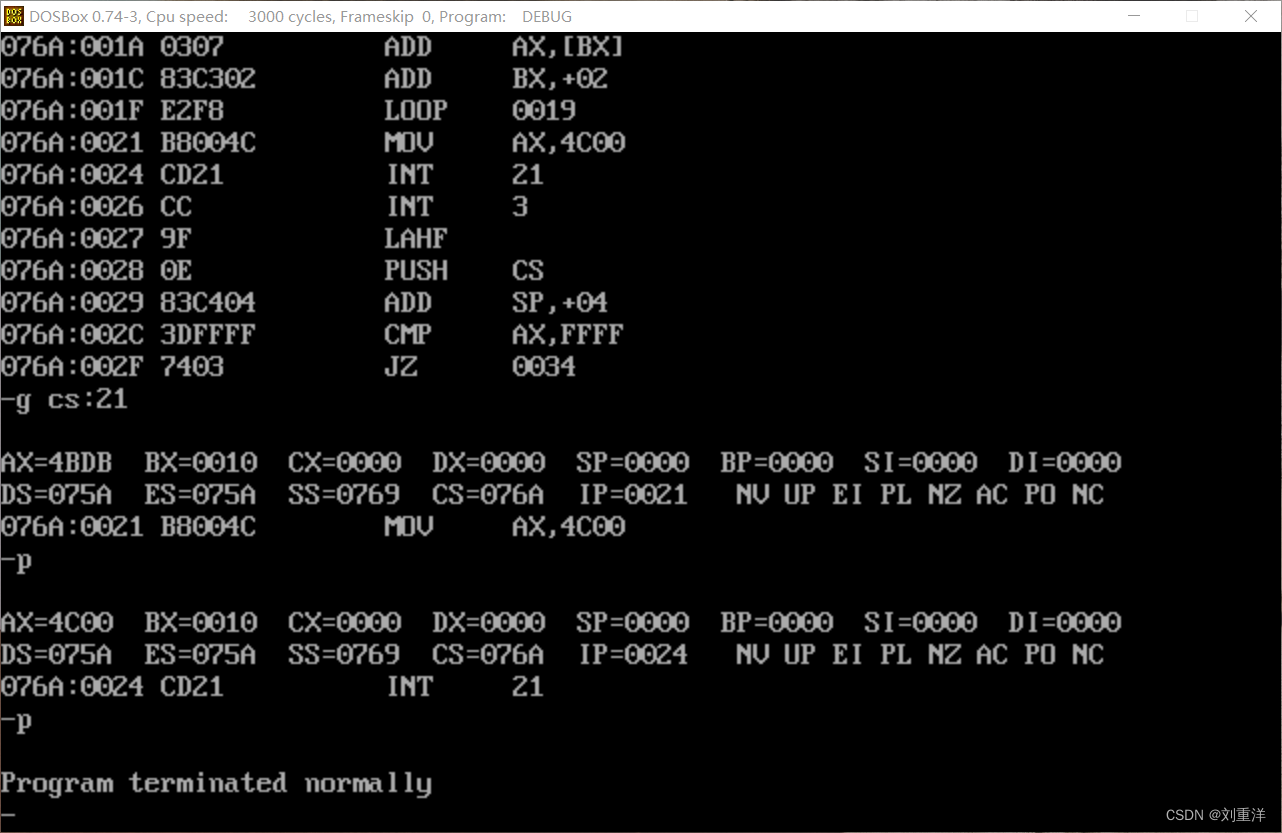Click the 'LAHF' mnemonic
Viewport: 1282px width, 833px height.
coord(416,238)
